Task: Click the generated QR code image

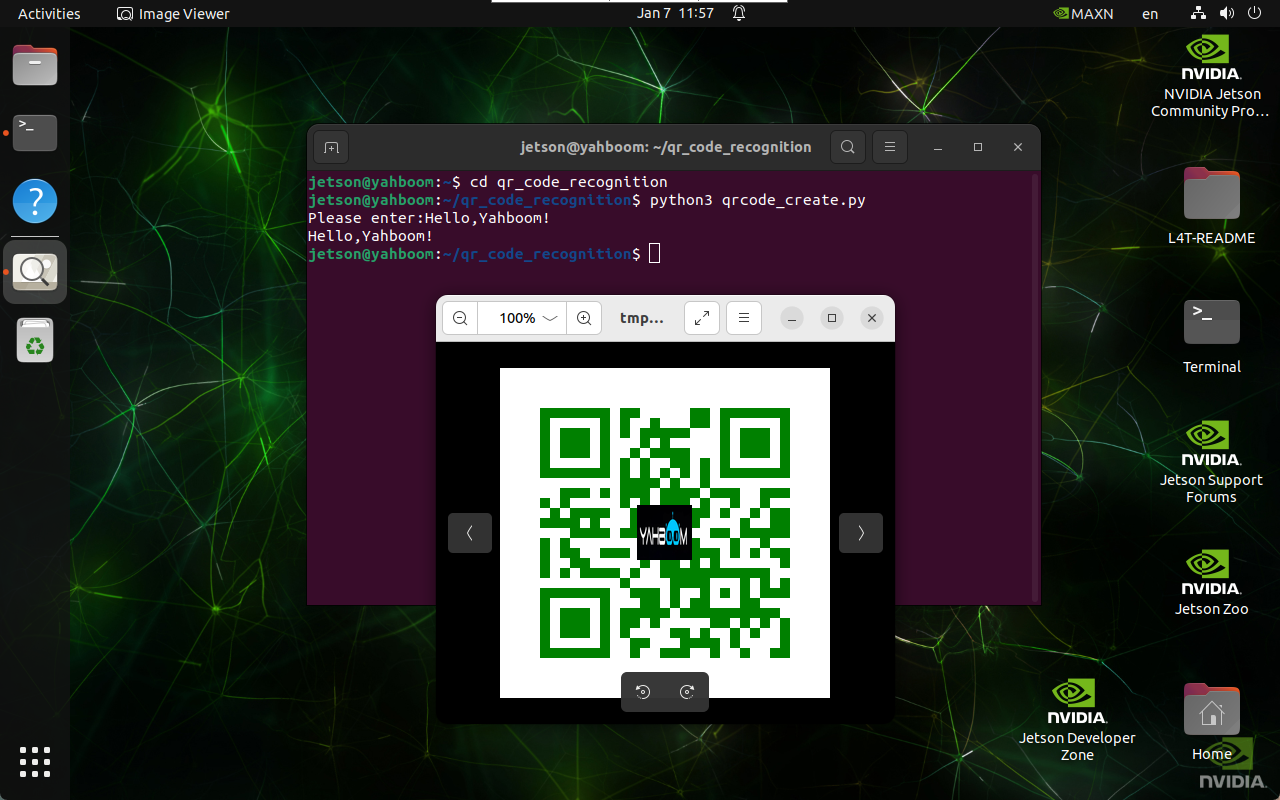Action: pyautogui.click(x=665, y=533)
